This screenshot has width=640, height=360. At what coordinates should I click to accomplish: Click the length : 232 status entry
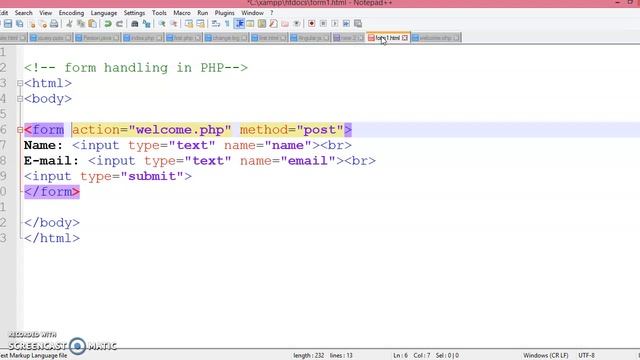[x=309, y=356]
